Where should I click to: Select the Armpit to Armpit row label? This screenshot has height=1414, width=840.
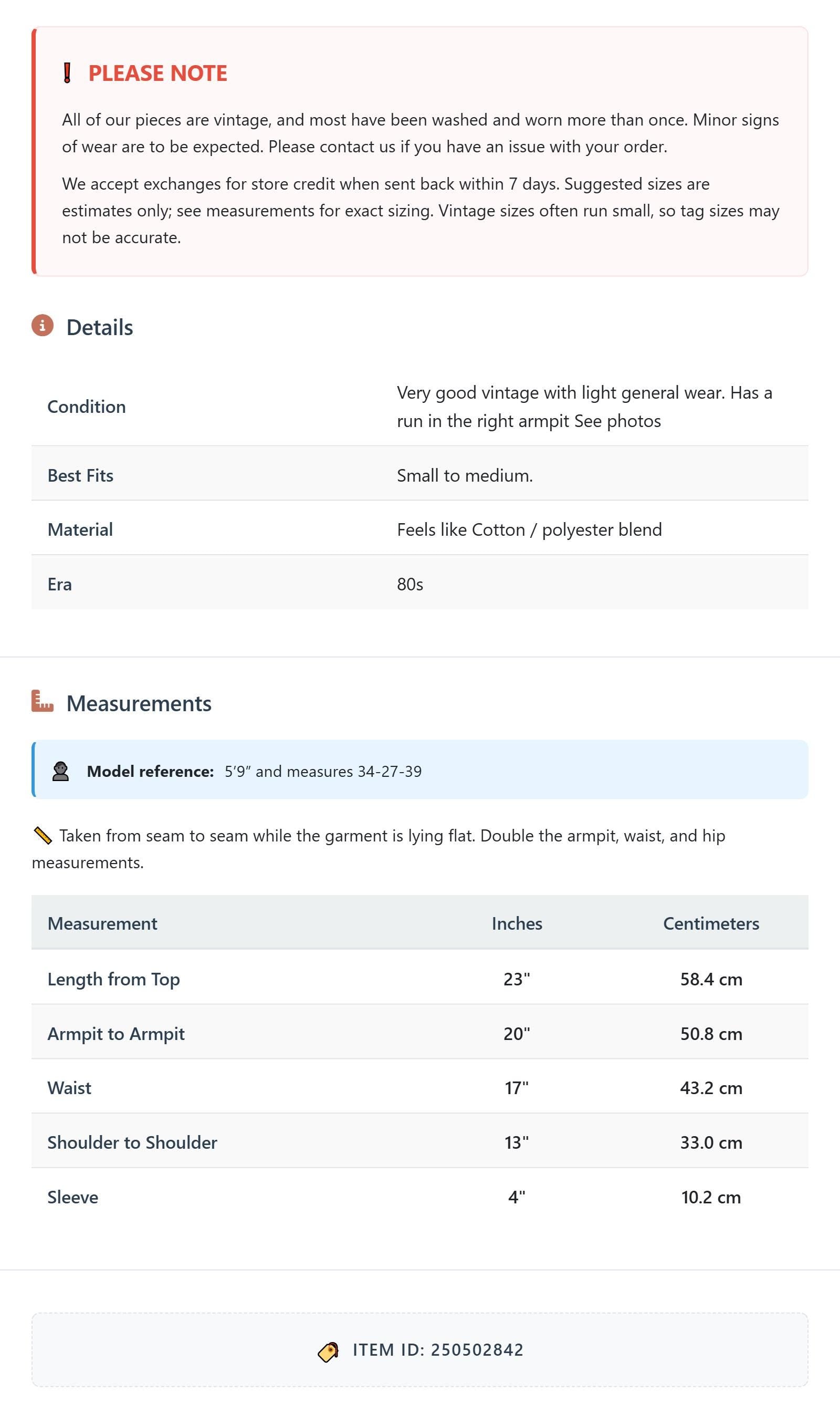pyautogui.click(x=116, y=1034)
